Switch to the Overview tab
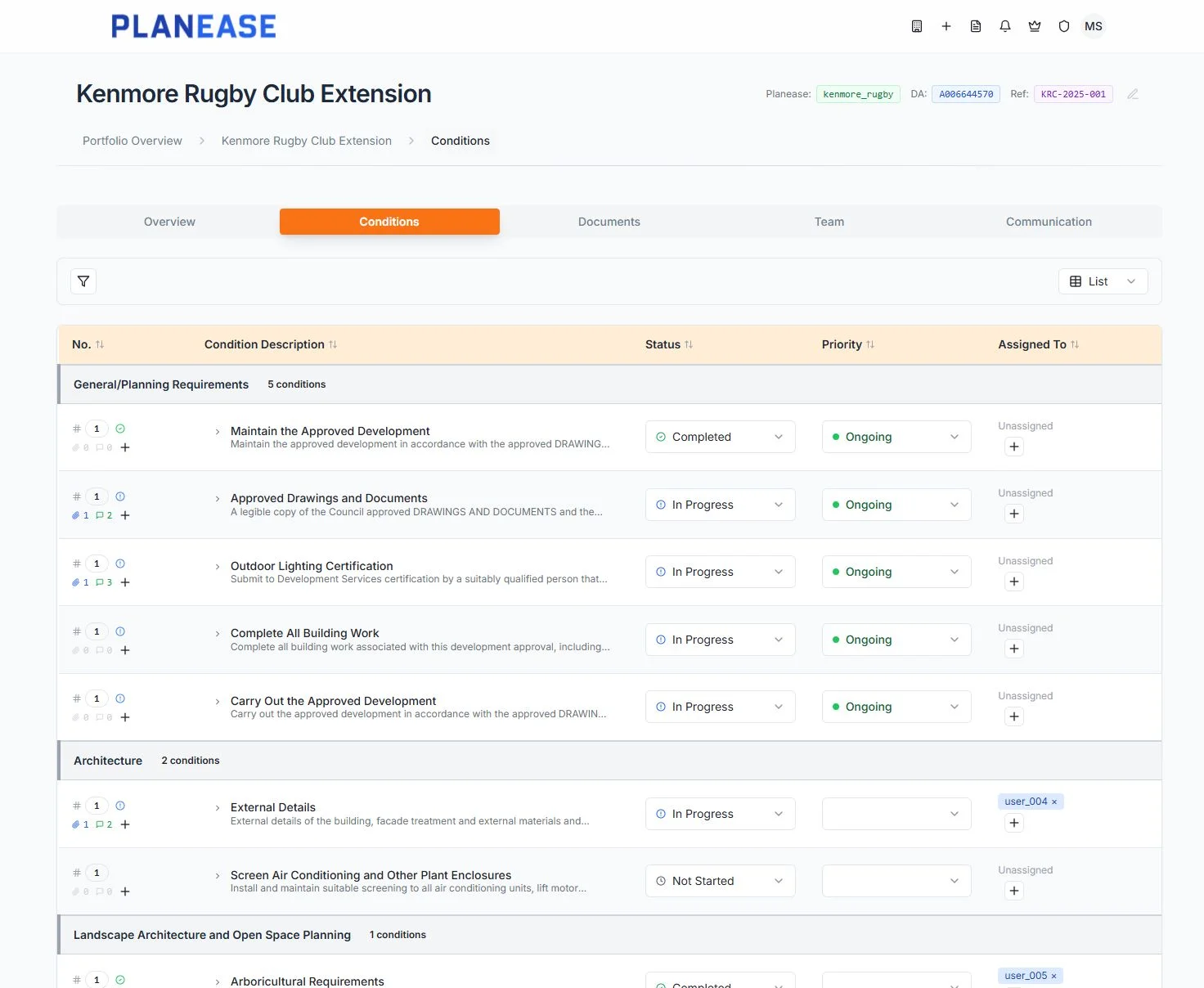Screen dimensions: 1204x988 coord(169,222)
